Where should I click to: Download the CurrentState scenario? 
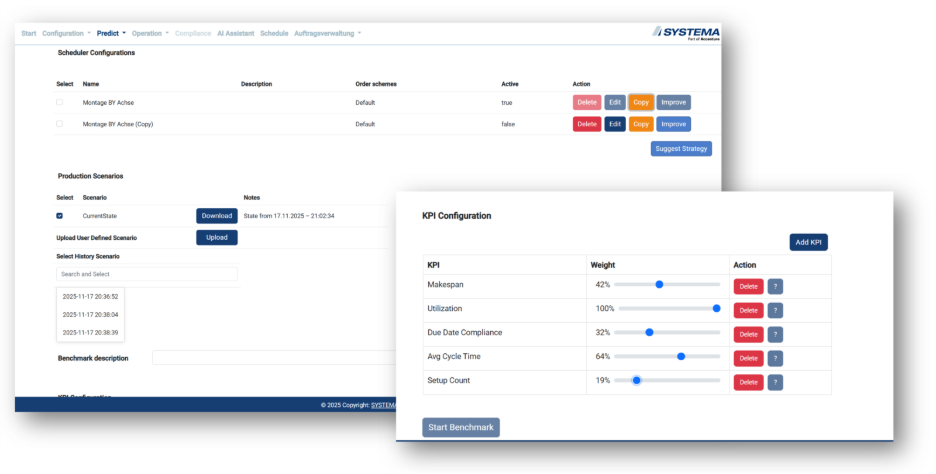216,215
